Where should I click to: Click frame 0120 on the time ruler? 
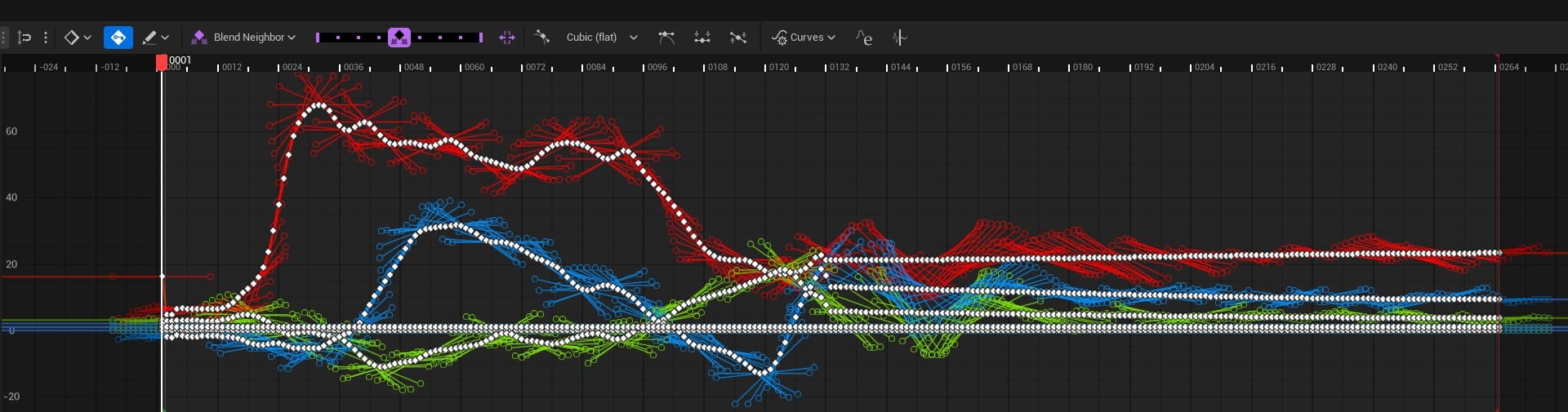[778, 67]
